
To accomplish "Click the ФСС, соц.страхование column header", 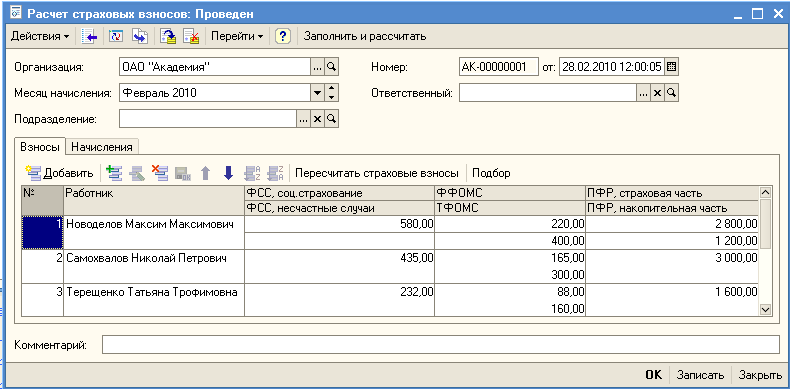I will (340, 193).
